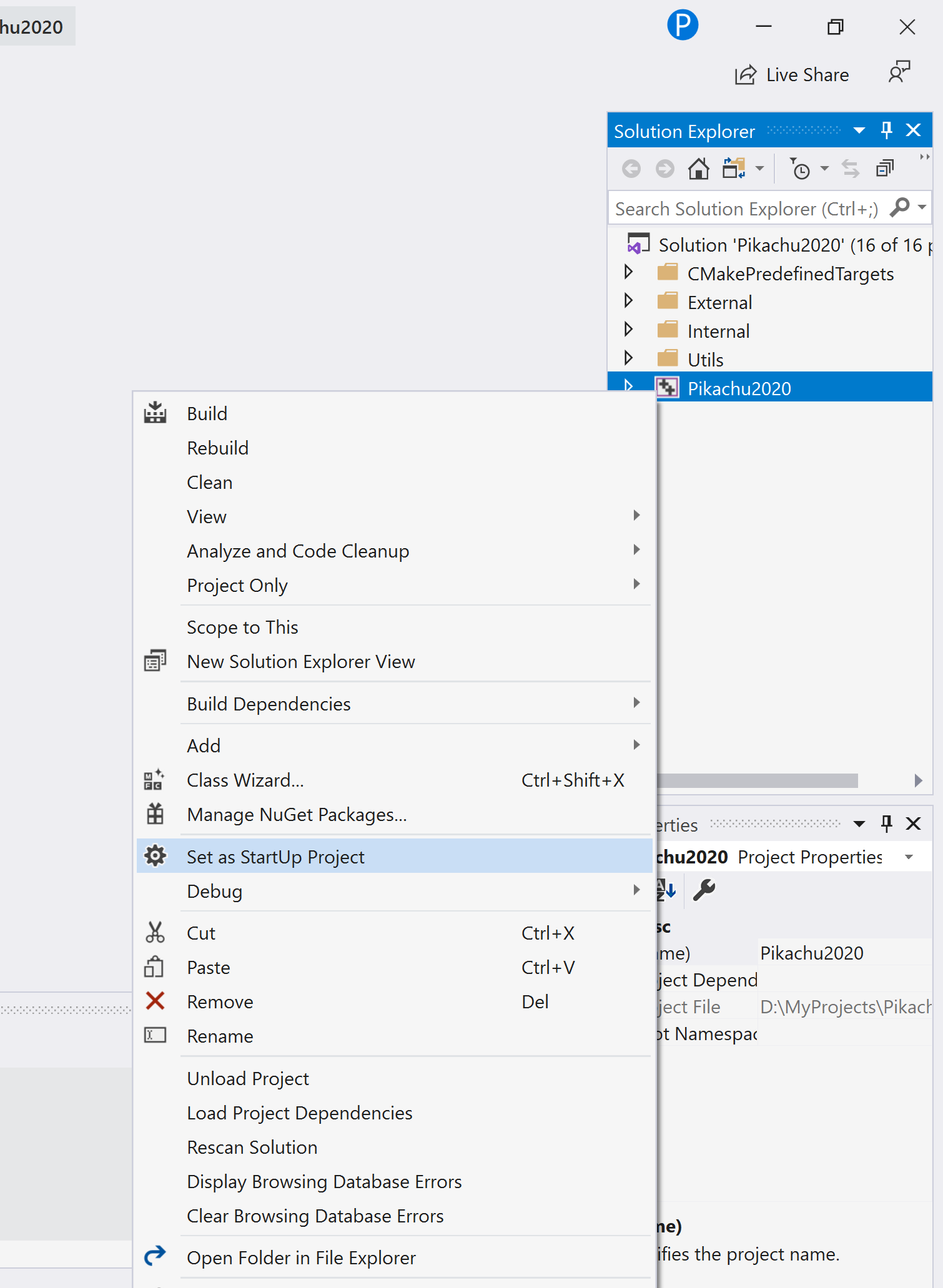
Task: Start a Live Share session
Action: click(x=792, y=75)
